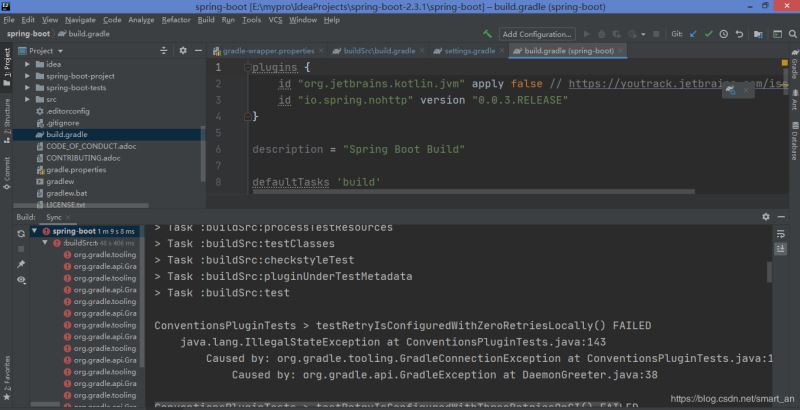This screenshot has width=800, height=410.
Task: Toggle the Gradle tool window on right sidebar
Action: point(793,66)
